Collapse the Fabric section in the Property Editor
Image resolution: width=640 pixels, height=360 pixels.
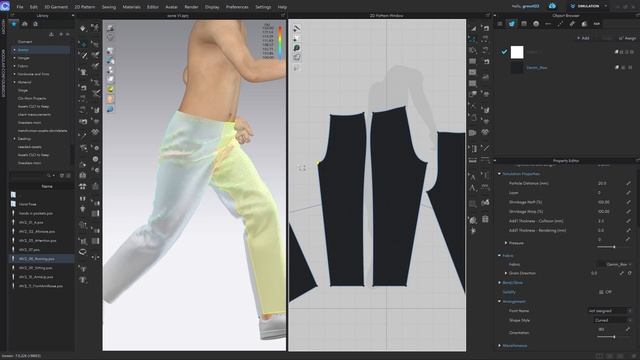coord(499,256)
